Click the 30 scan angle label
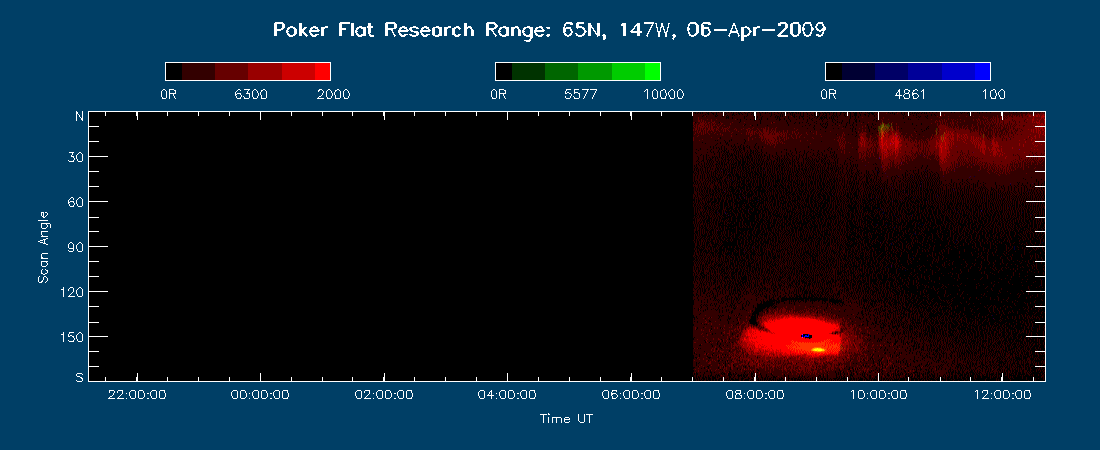This screenshot has height=450, width=1100. (x=74, y=157)
